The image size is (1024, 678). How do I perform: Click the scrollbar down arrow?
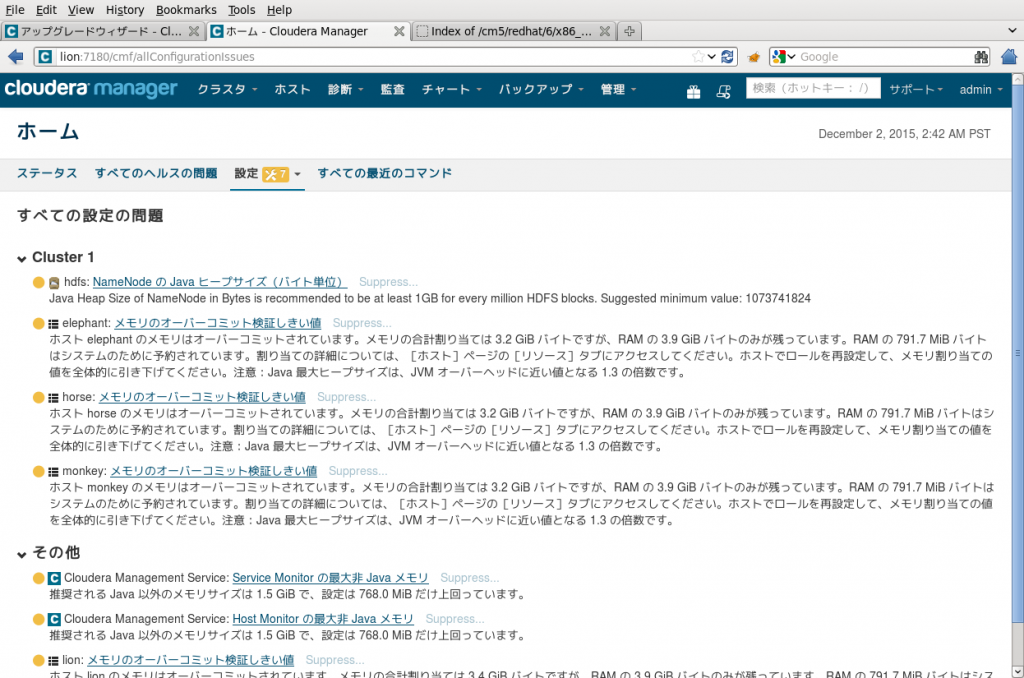click(x=1017, y=671)
